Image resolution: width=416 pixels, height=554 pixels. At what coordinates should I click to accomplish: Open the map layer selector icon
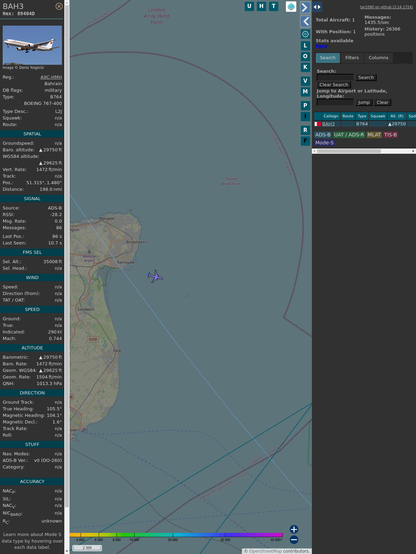(x=291, y=7)
